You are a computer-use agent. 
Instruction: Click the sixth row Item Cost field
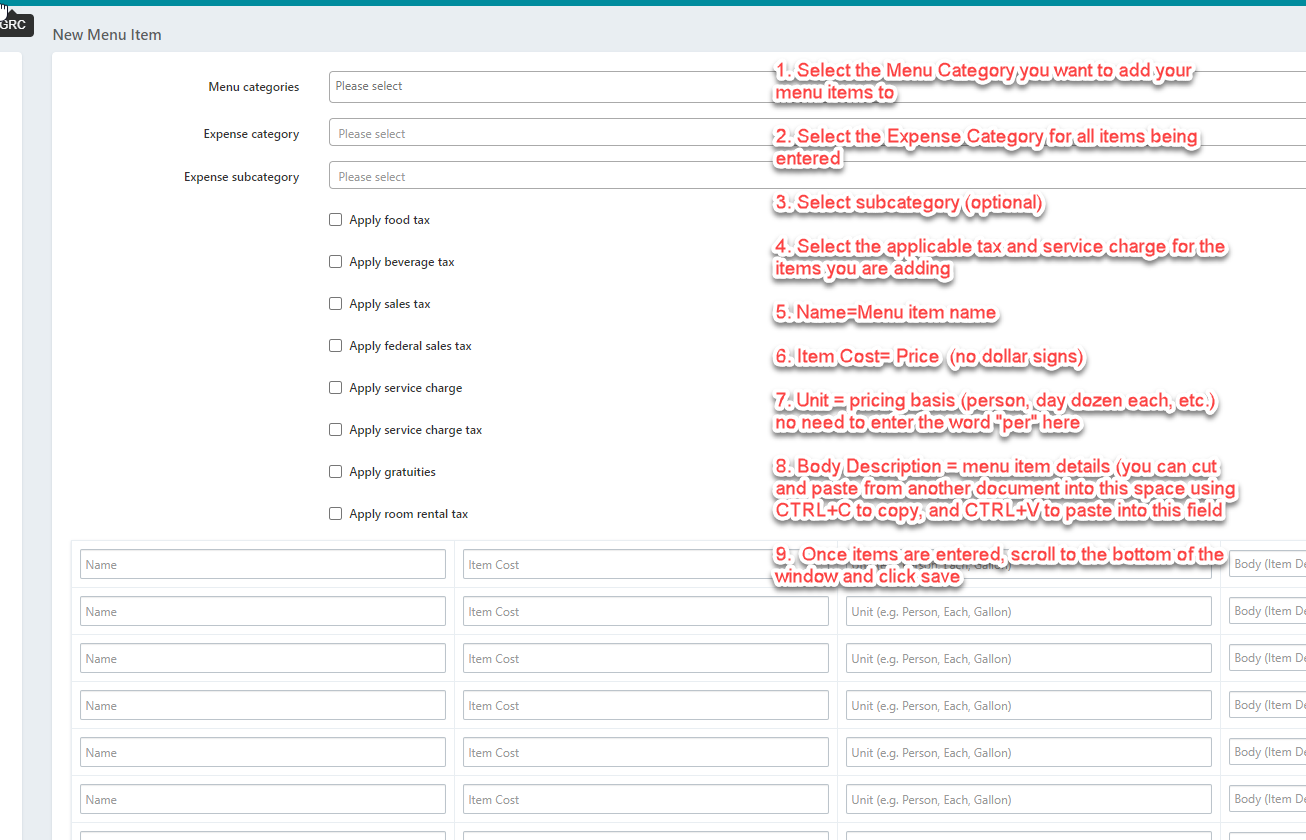(x=645, y=800)
